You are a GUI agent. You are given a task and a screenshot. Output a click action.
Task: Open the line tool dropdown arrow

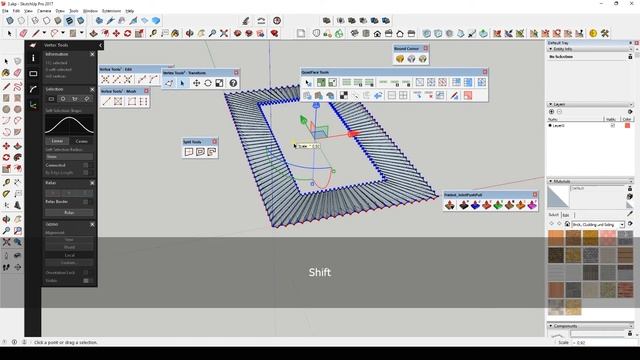pos(44,33)
